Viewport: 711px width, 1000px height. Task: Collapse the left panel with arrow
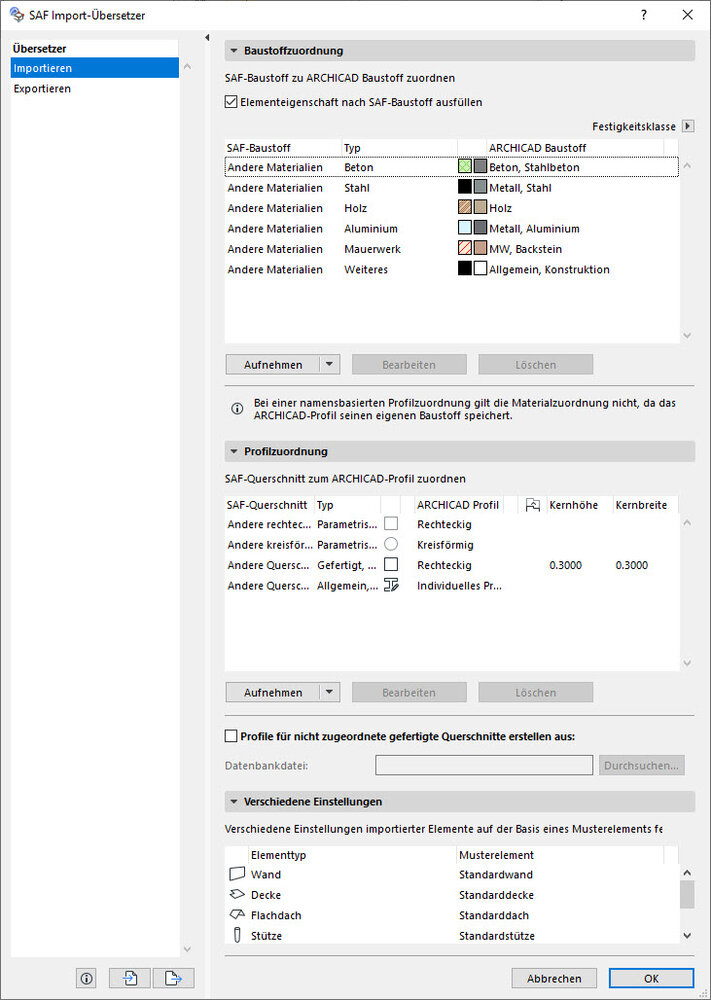click(x=207, y=38)
